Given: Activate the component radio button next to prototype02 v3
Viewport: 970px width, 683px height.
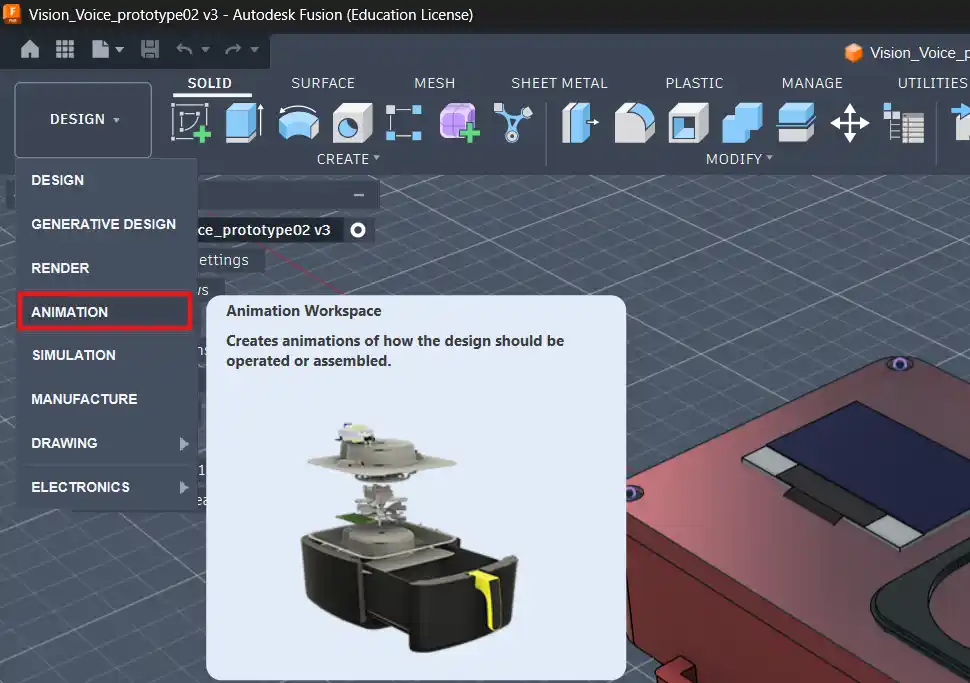Looking at the screenshot, I should click(x=358, y=230).
